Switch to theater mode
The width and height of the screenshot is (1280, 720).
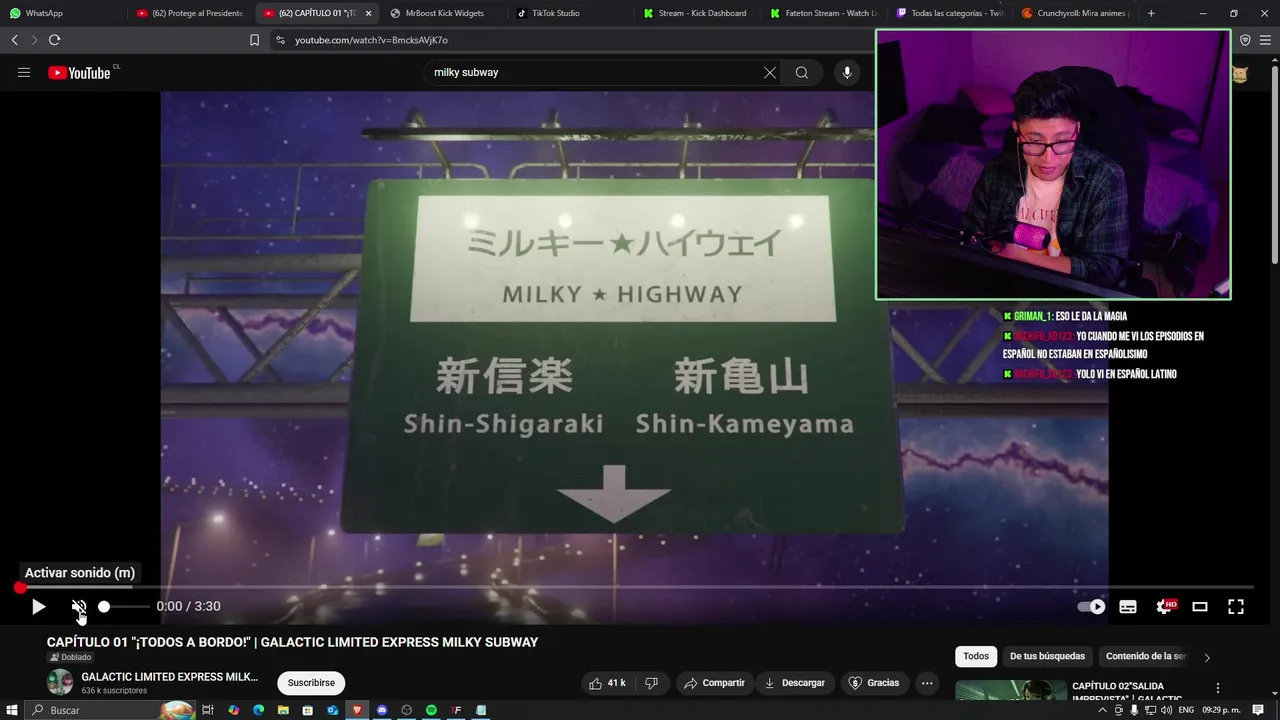(x=1200, y=606)
